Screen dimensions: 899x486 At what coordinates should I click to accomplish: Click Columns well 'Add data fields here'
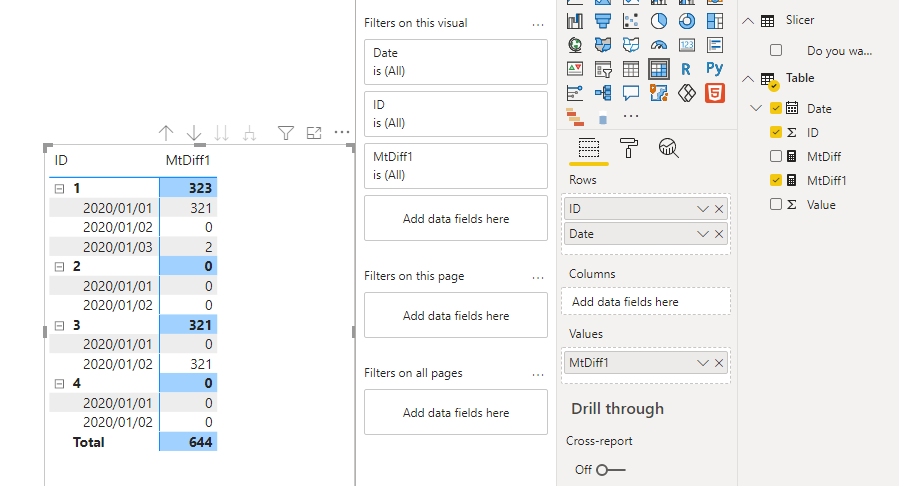[646, 301]
